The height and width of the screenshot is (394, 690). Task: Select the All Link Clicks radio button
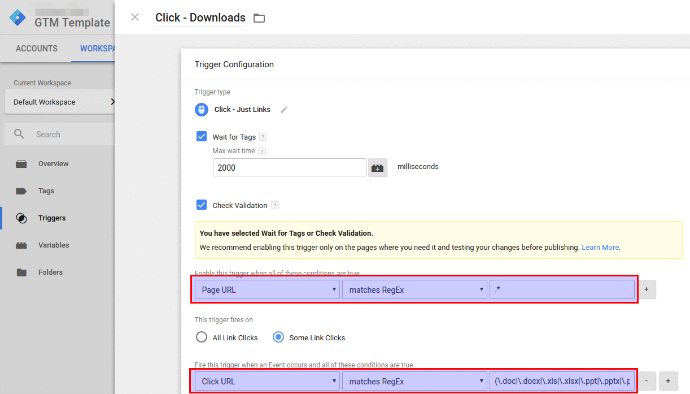click(201, 337)
